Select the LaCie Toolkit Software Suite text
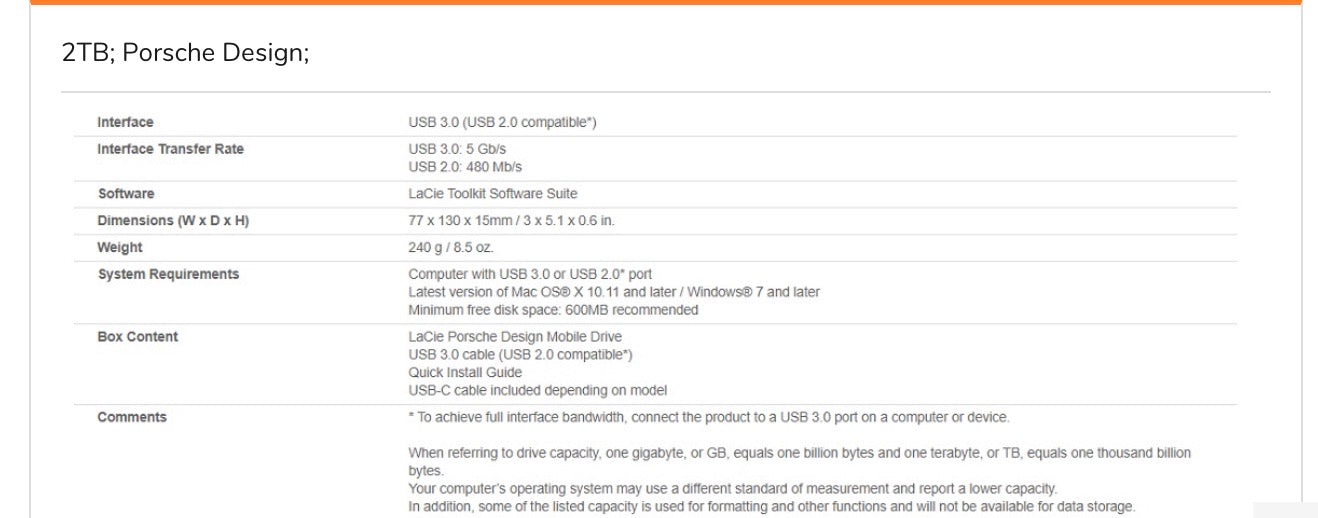The image size is (1318, 518). (492, 193)
